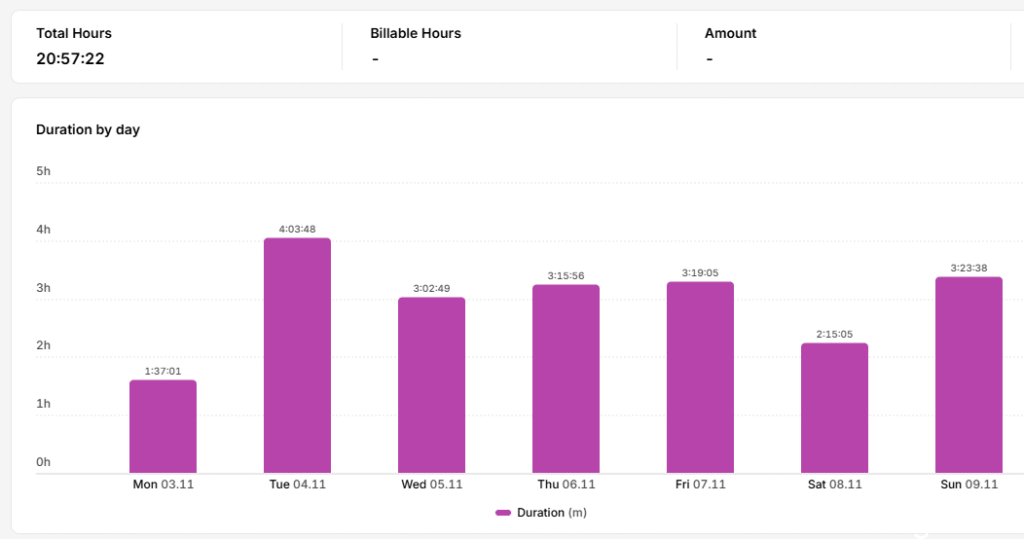Click the 3:15:56 value label
The width and height of the screenshot is (1024, 539).
point(566,276)
